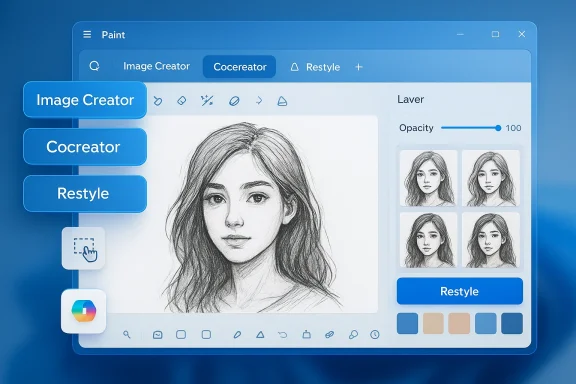Screen dimensions: 576x384
Task: Click the large Image Creator floating button
Action: 85,100
